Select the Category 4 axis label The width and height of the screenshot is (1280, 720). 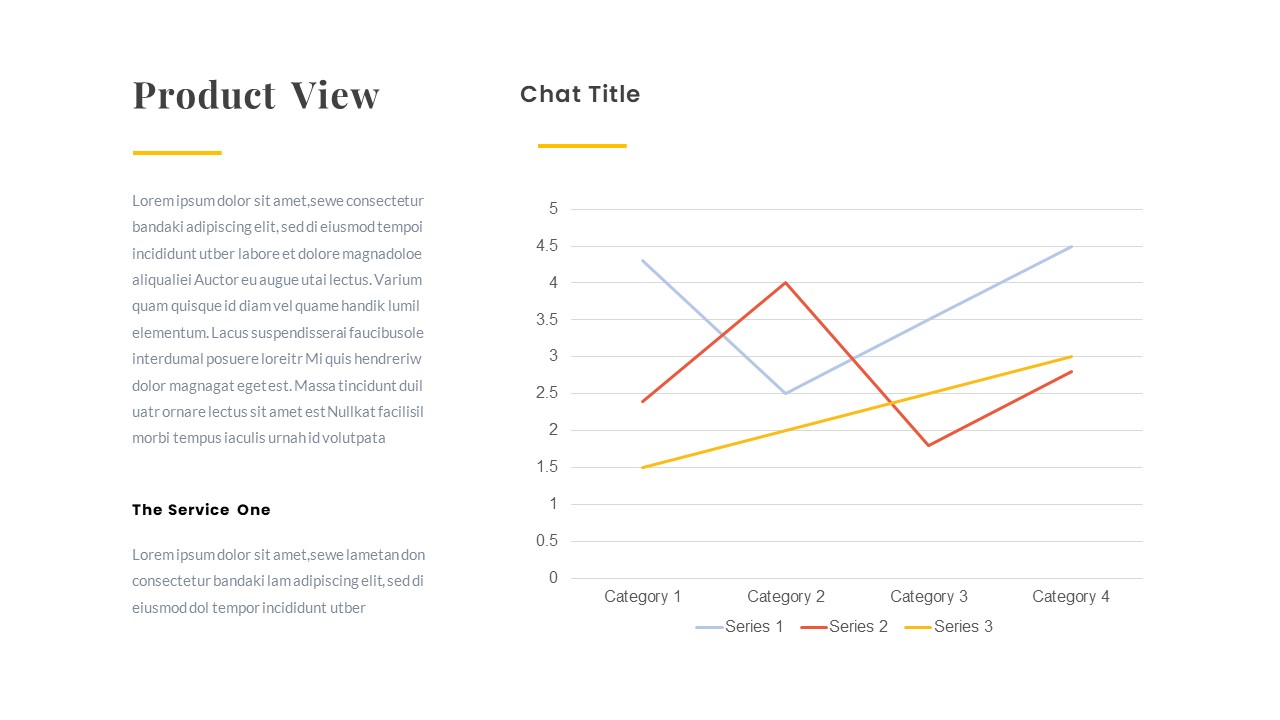pos(1071,597)
